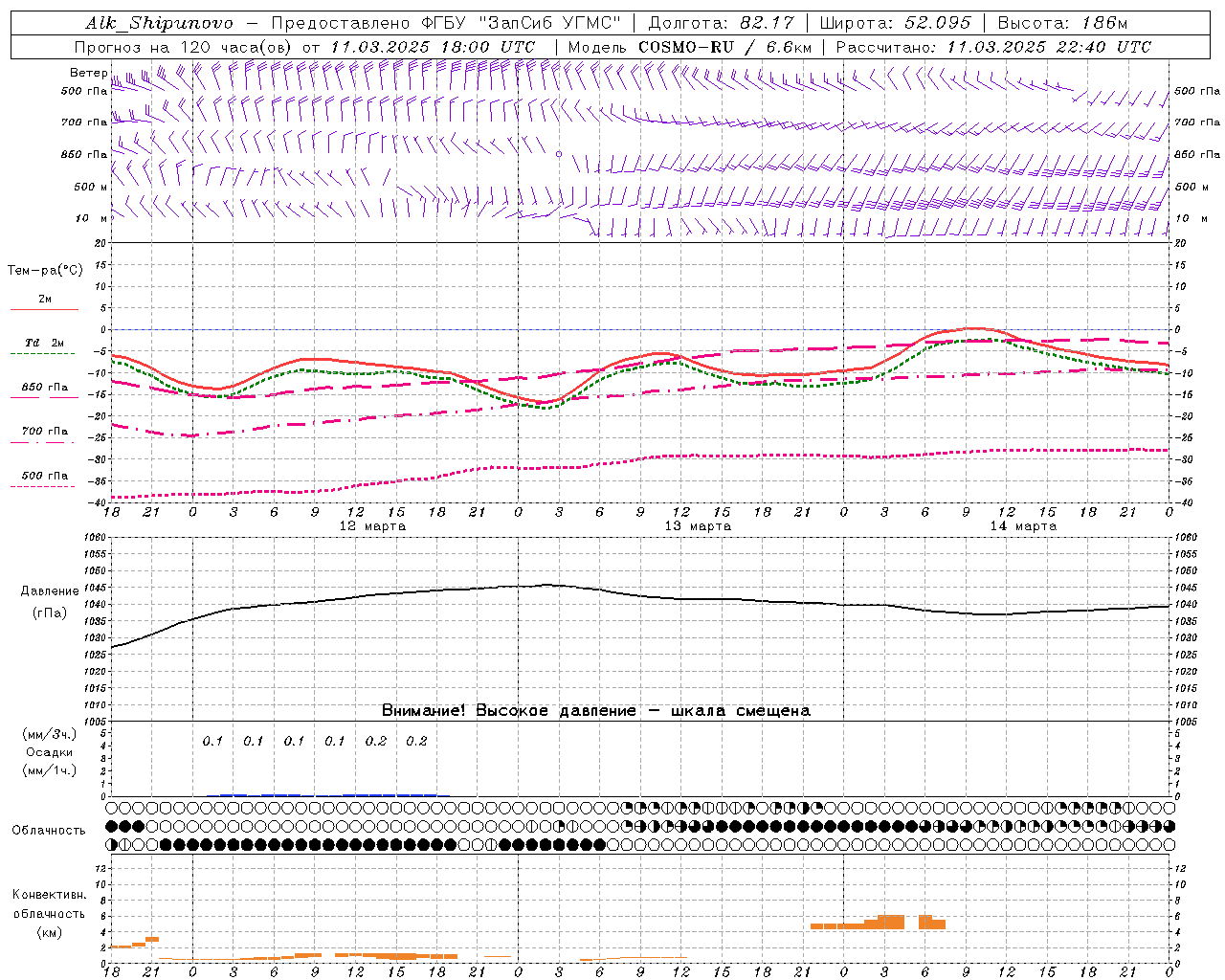Viewport: 1225px width, 980px height.
Task: Select the longitude value Долгота: 82.17
Action: (x=721, y=23)
